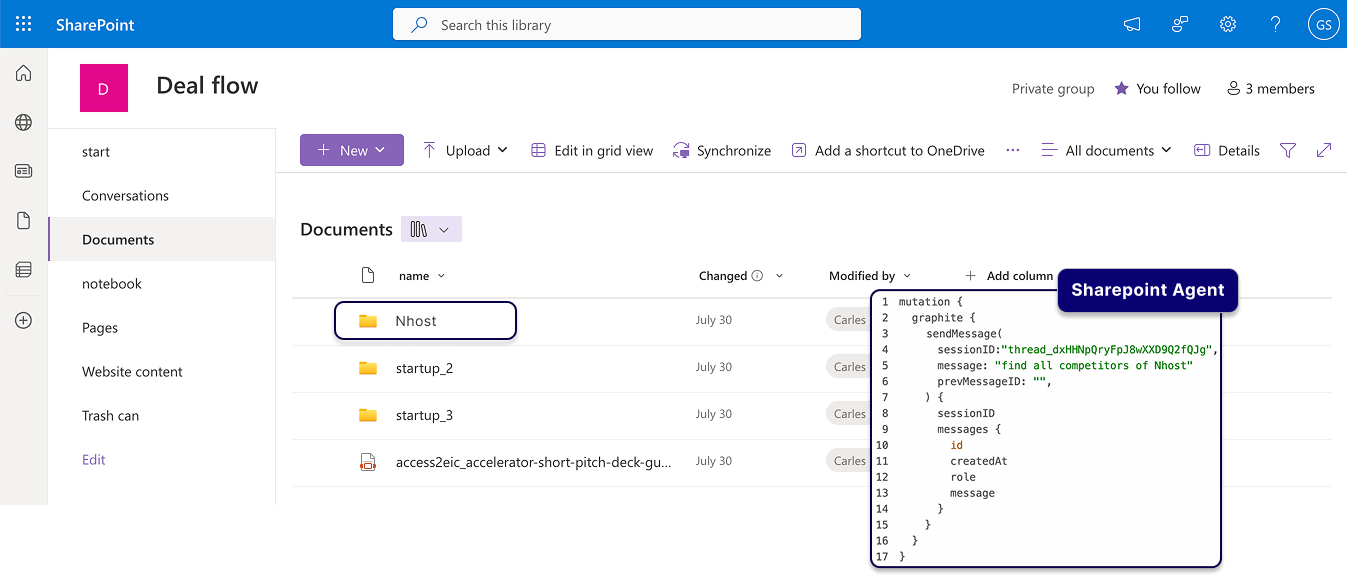1347x577 pixels.
Task: Click Add column
Action: 1009,276
